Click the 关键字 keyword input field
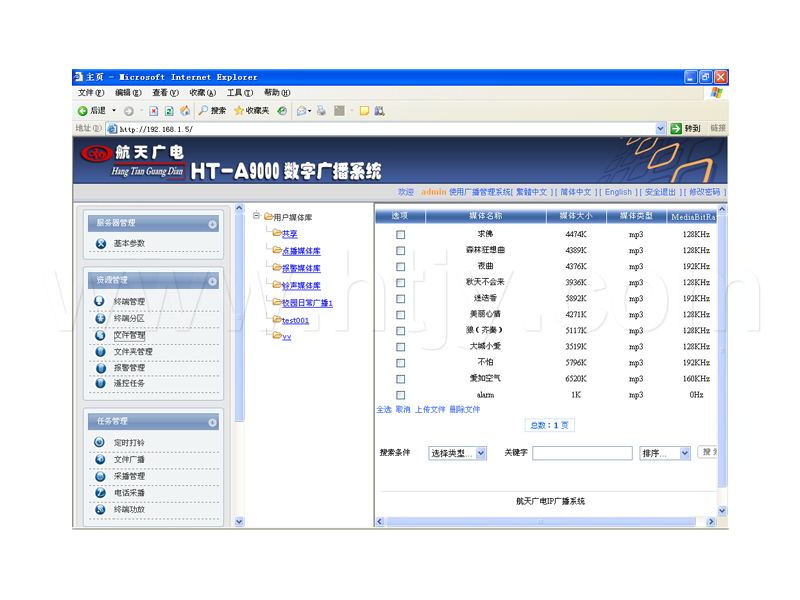 (582, 453)
